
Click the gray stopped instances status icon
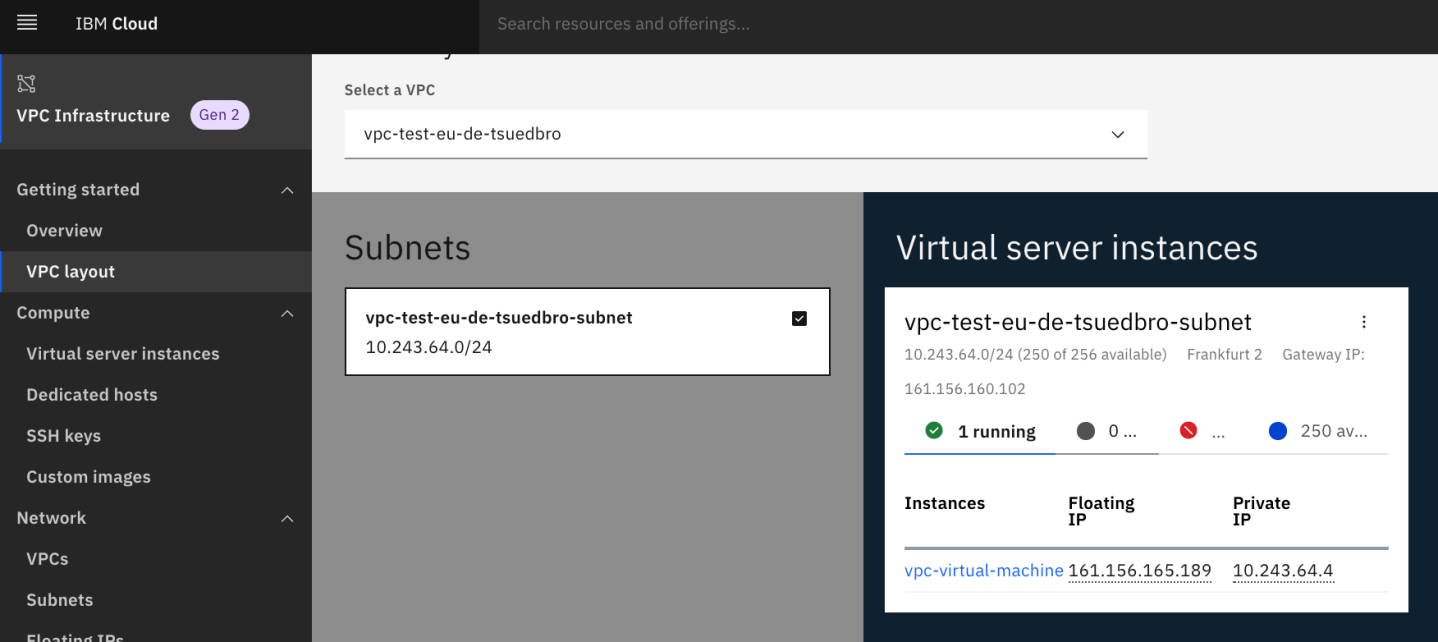click(1087, 430)
